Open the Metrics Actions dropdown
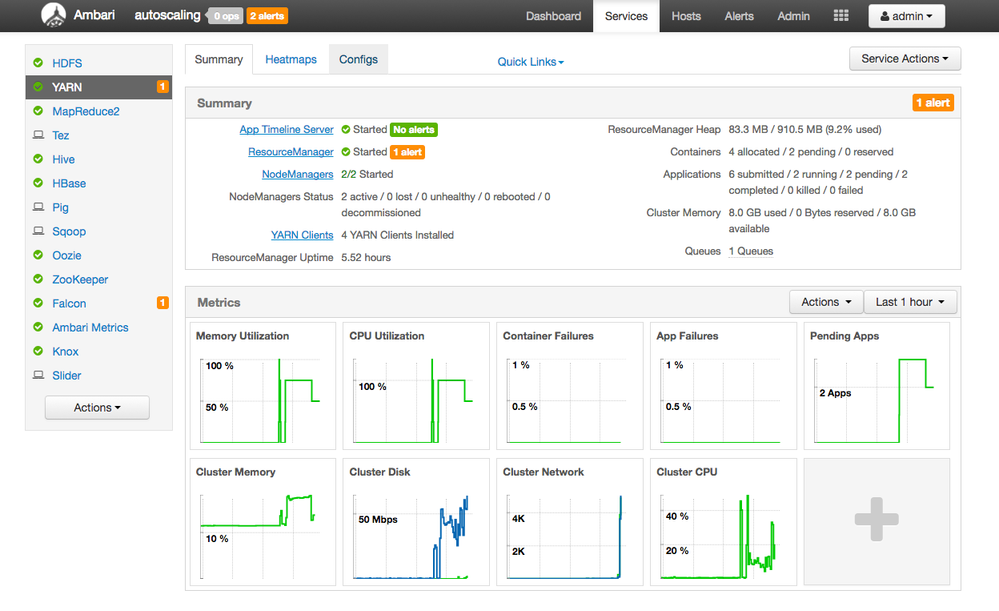Screen dimensions: 999x611 click(x=826, y=302)
